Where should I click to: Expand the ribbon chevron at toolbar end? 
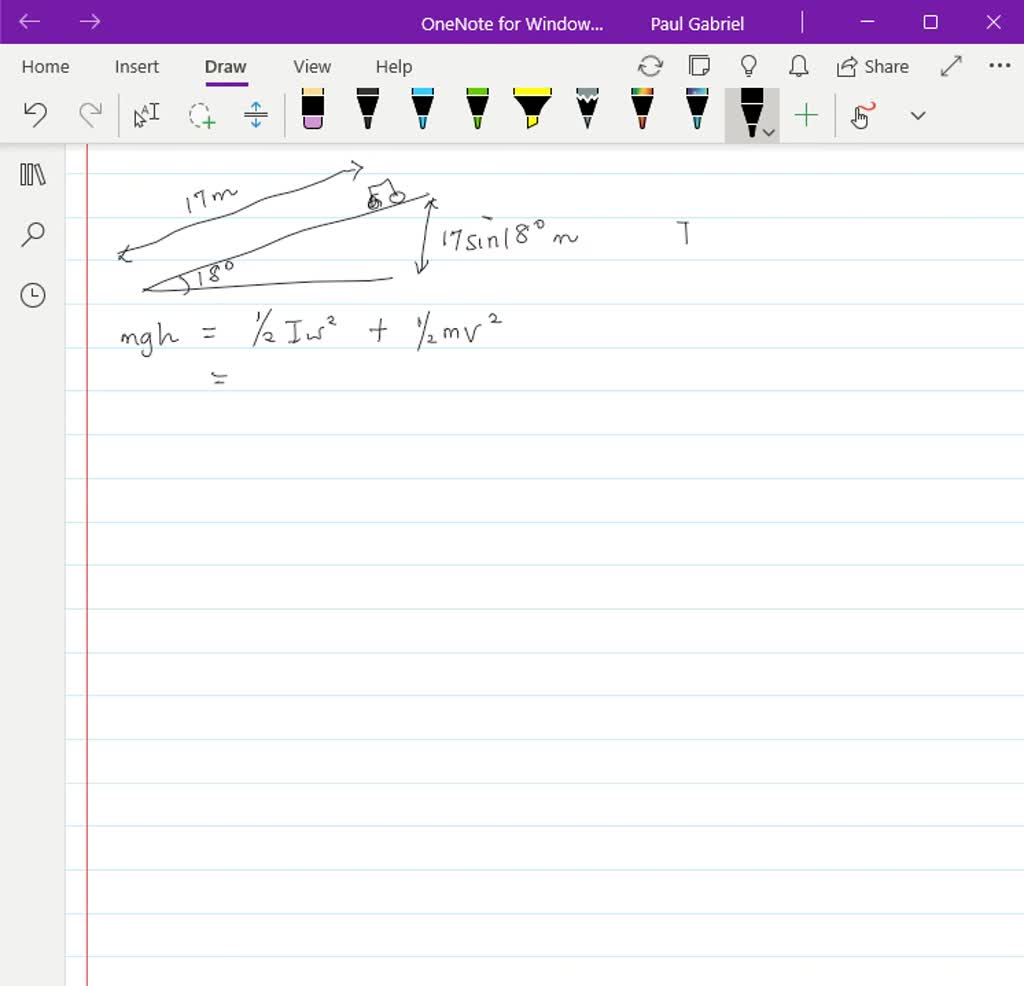[x=917, y=116]
